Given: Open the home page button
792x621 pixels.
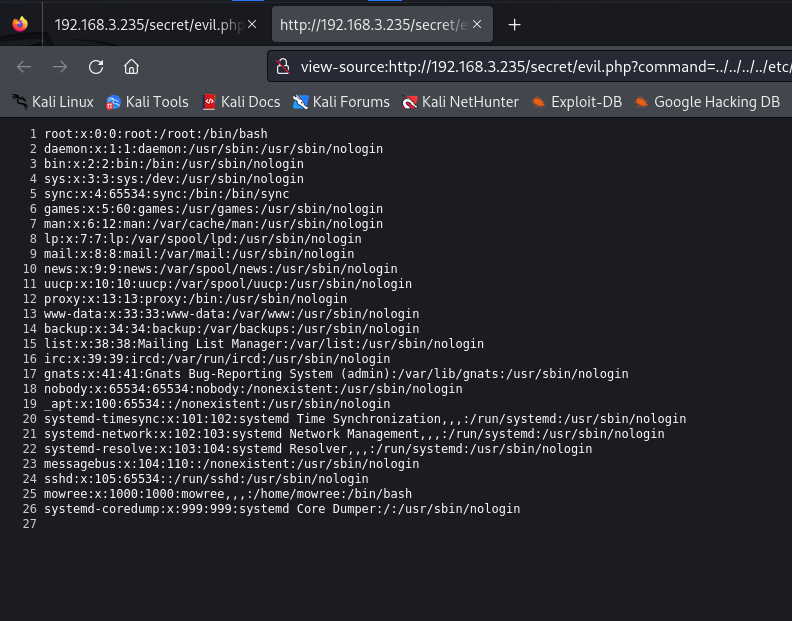Looking at the screenshot, I should pyautogui.click(x=131, y=67).
